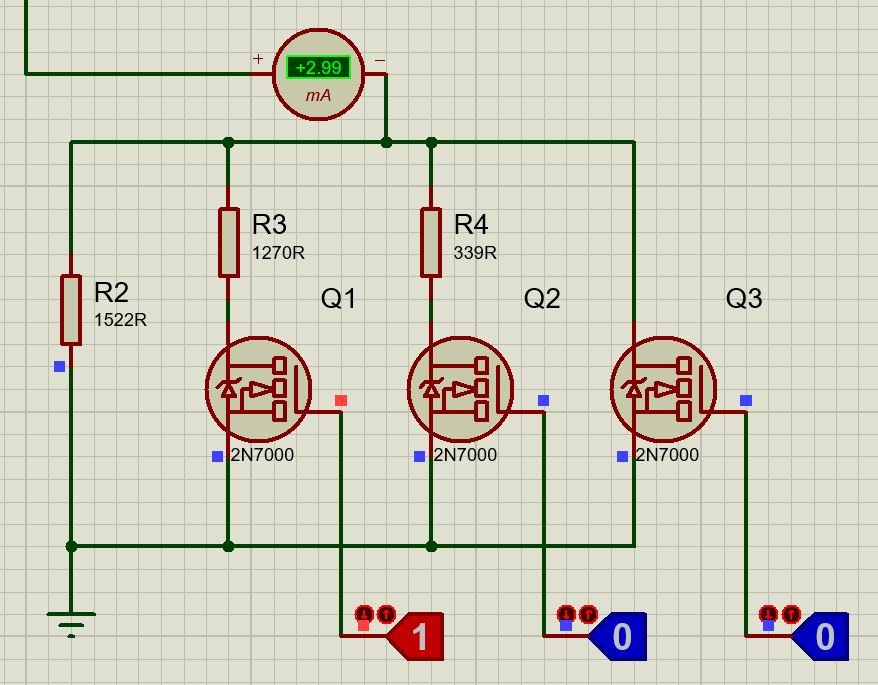Image resolution: width=878 pixels, height=685 pixels.
Task: Select the Q1 MOSFET transistor symbol
Action: [258, 389]
